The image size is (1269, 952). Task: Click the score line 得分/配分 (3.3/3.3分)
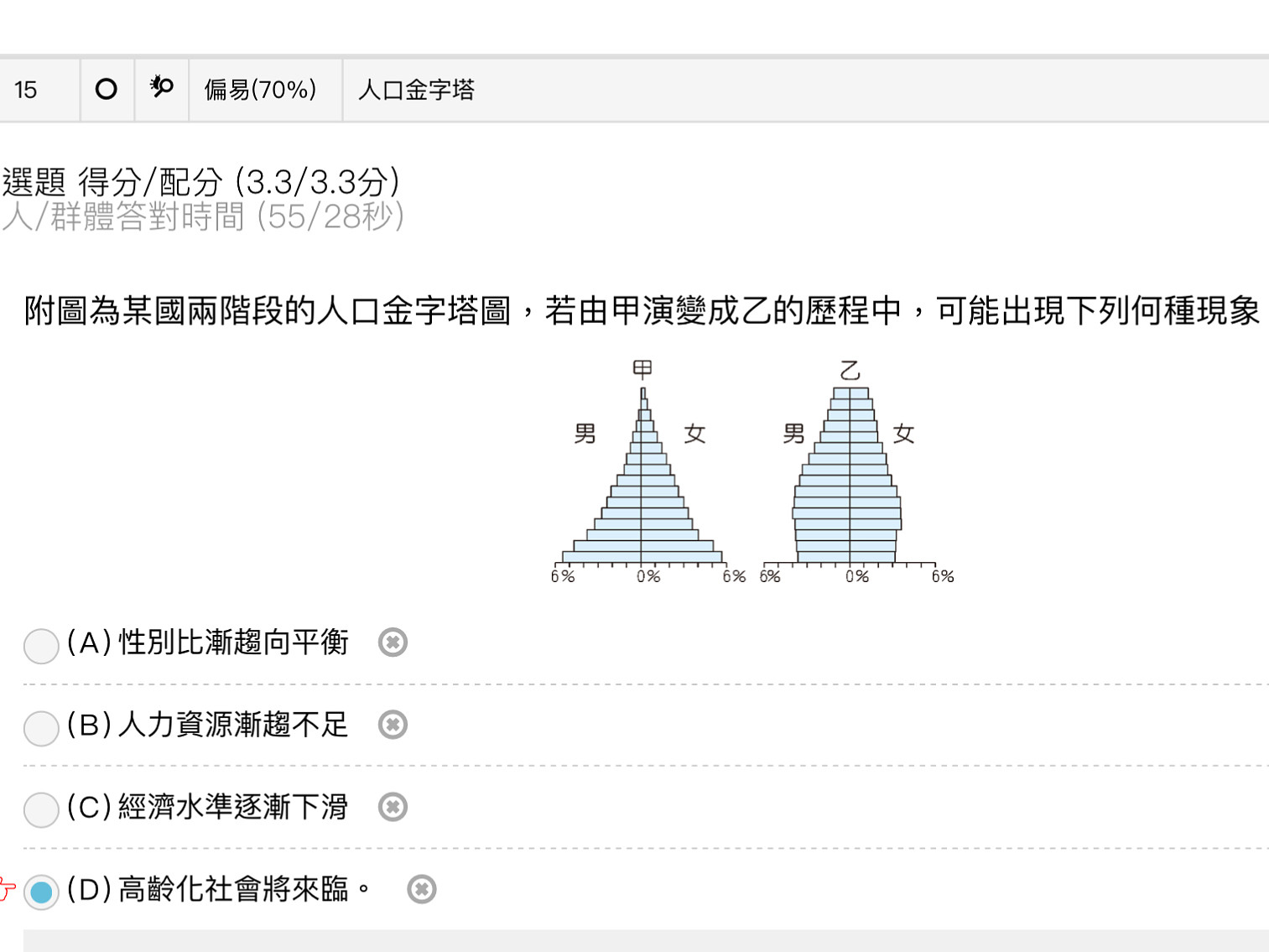point(239,182)
